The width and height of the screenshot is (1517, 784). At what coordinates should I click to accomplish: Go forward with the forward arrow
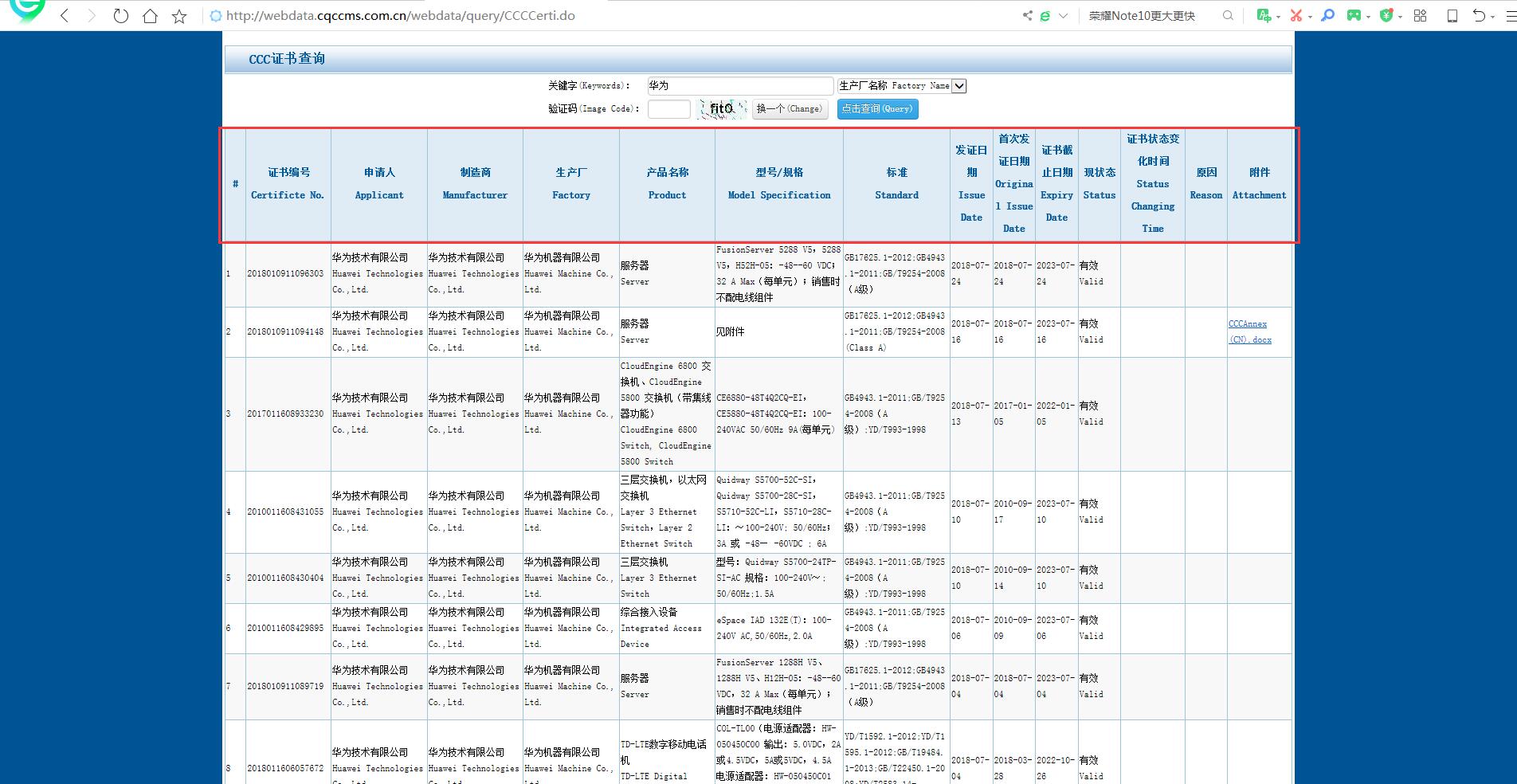tap(92, 16)
